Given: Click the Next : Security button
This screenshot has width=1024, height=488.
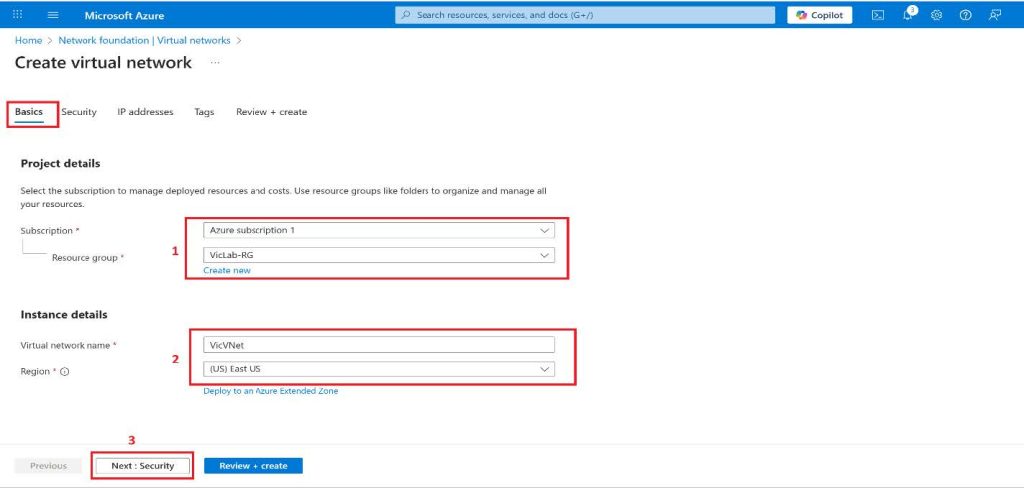Looking at the screenshot, I should tap(142, 466).
